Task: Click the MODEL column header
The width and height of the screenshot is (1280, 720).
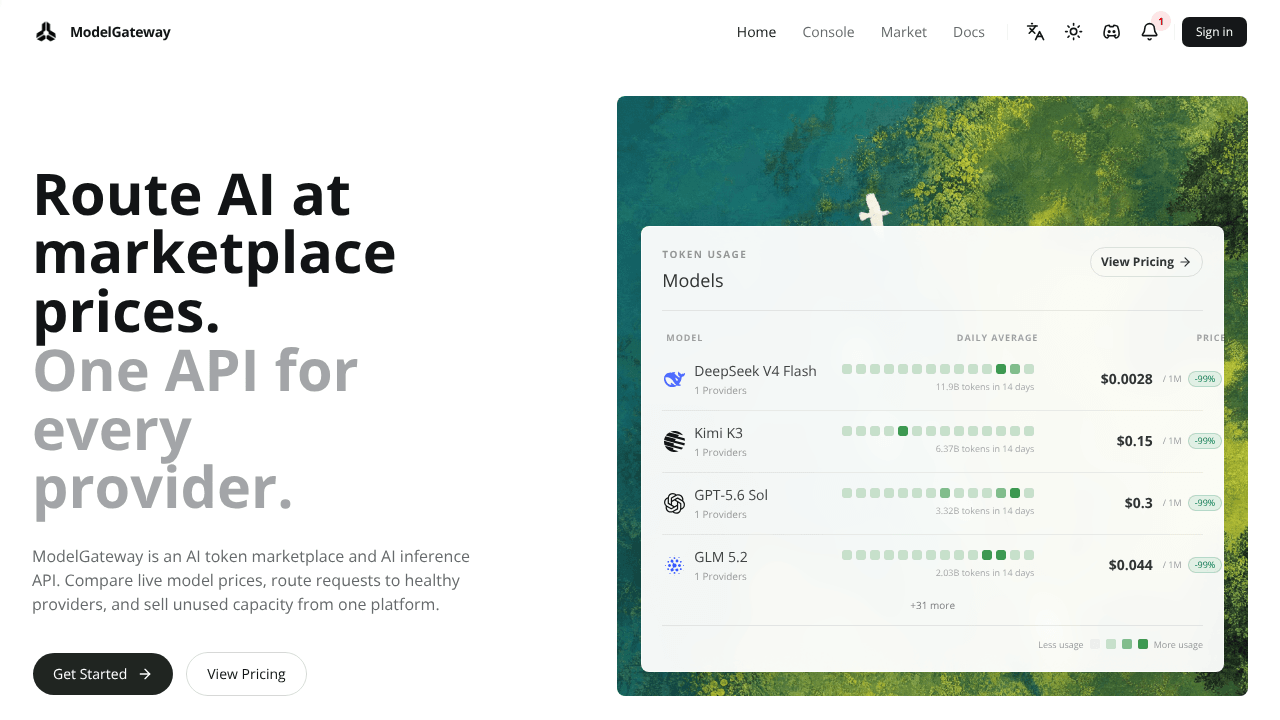Action: 684,338
